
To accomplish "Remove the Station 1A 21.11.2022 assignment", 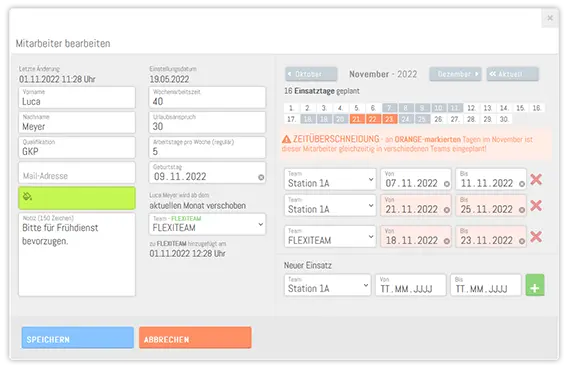I will [x=536, y=205].
